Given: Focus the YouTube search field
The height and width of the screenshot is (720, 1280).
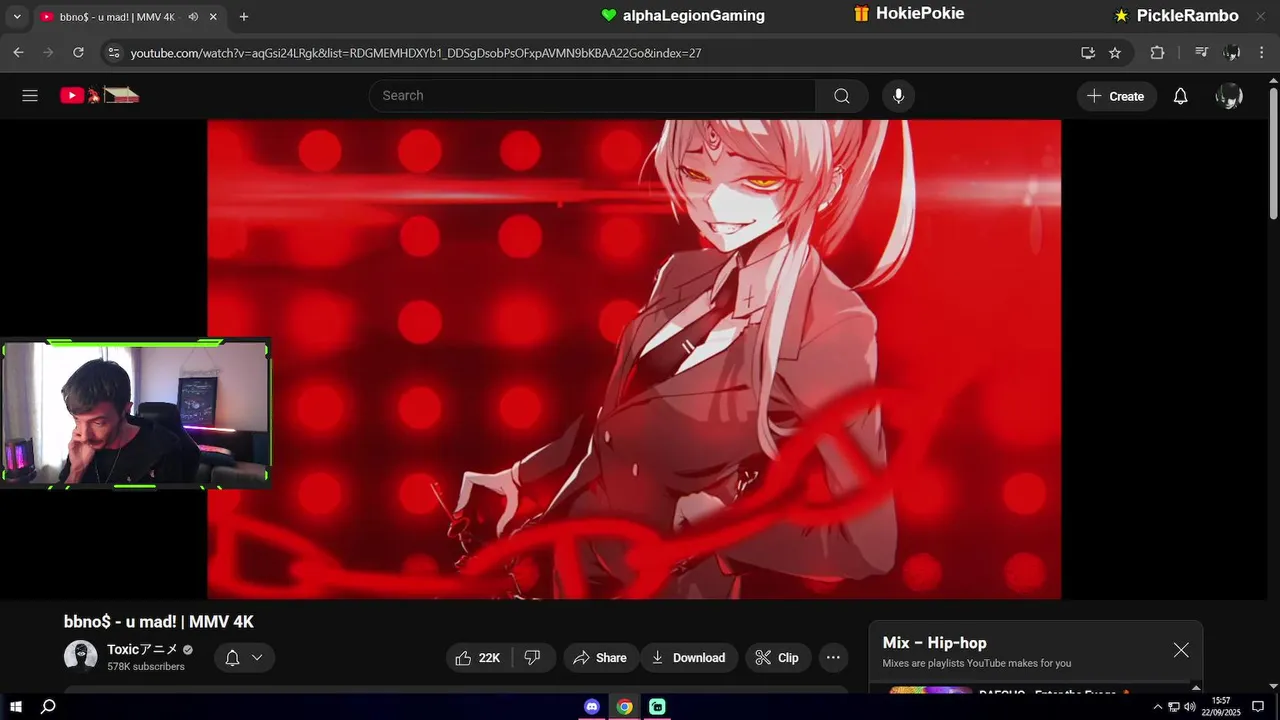Looking at the screenshot, I should coord(592,96).
